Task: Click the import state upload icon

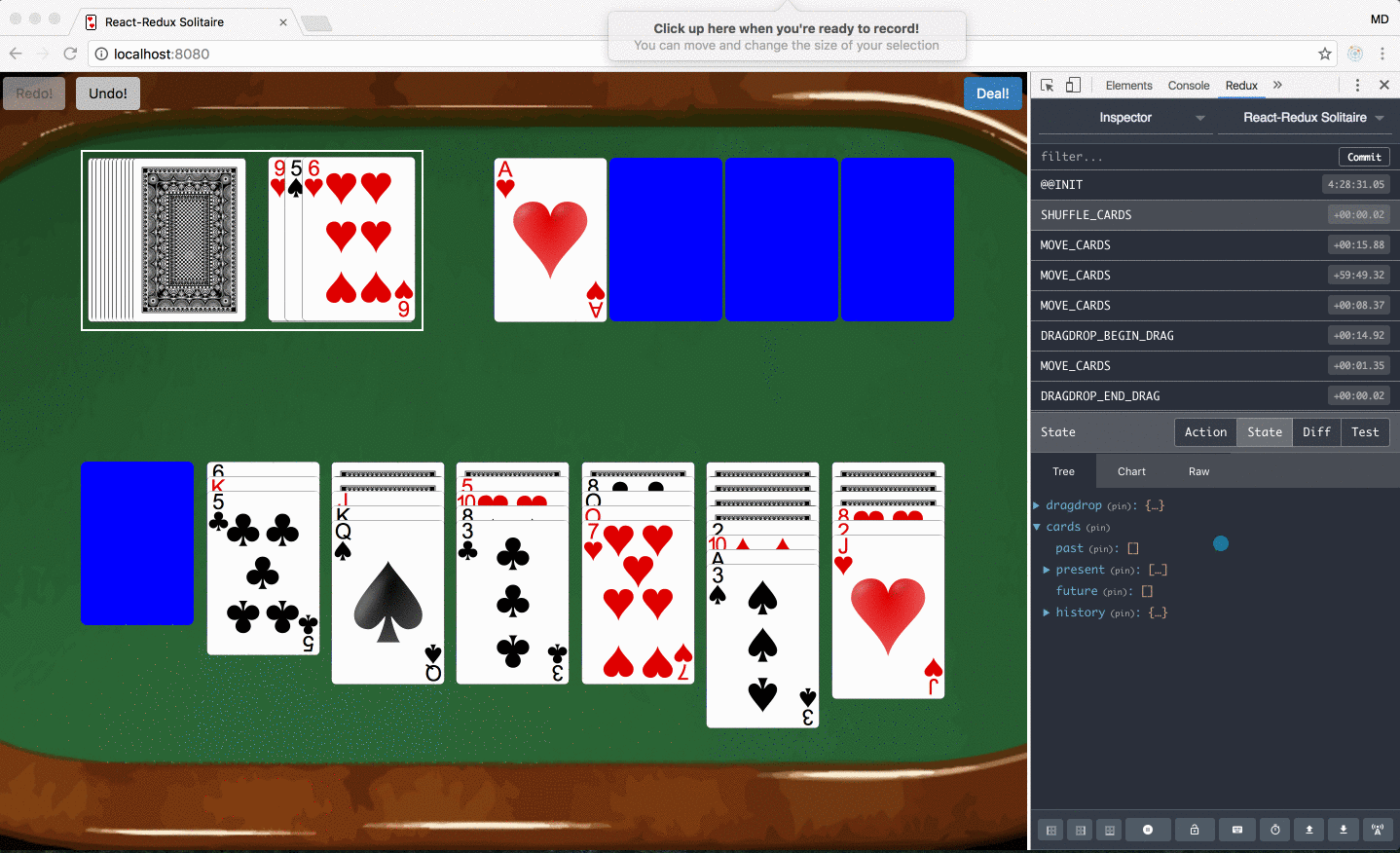Action: coord(1309,830)
